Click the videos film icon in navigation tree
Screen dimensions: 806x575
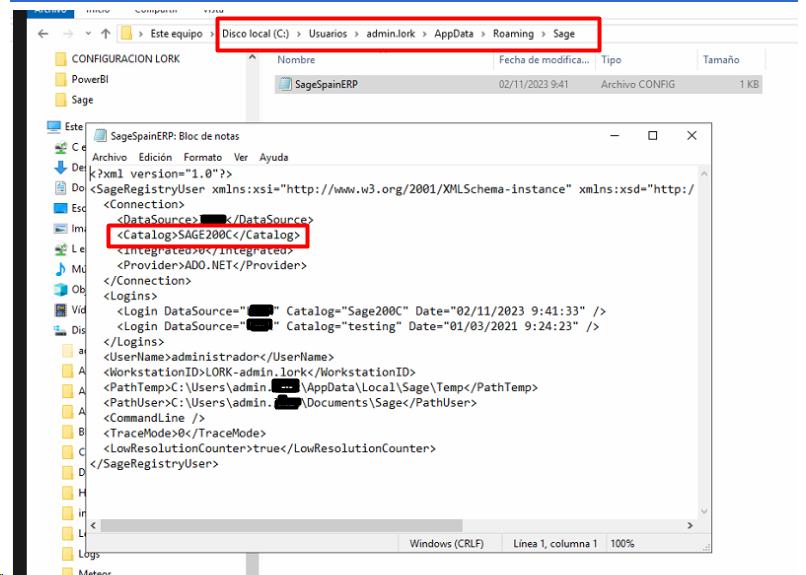(61, 310)
